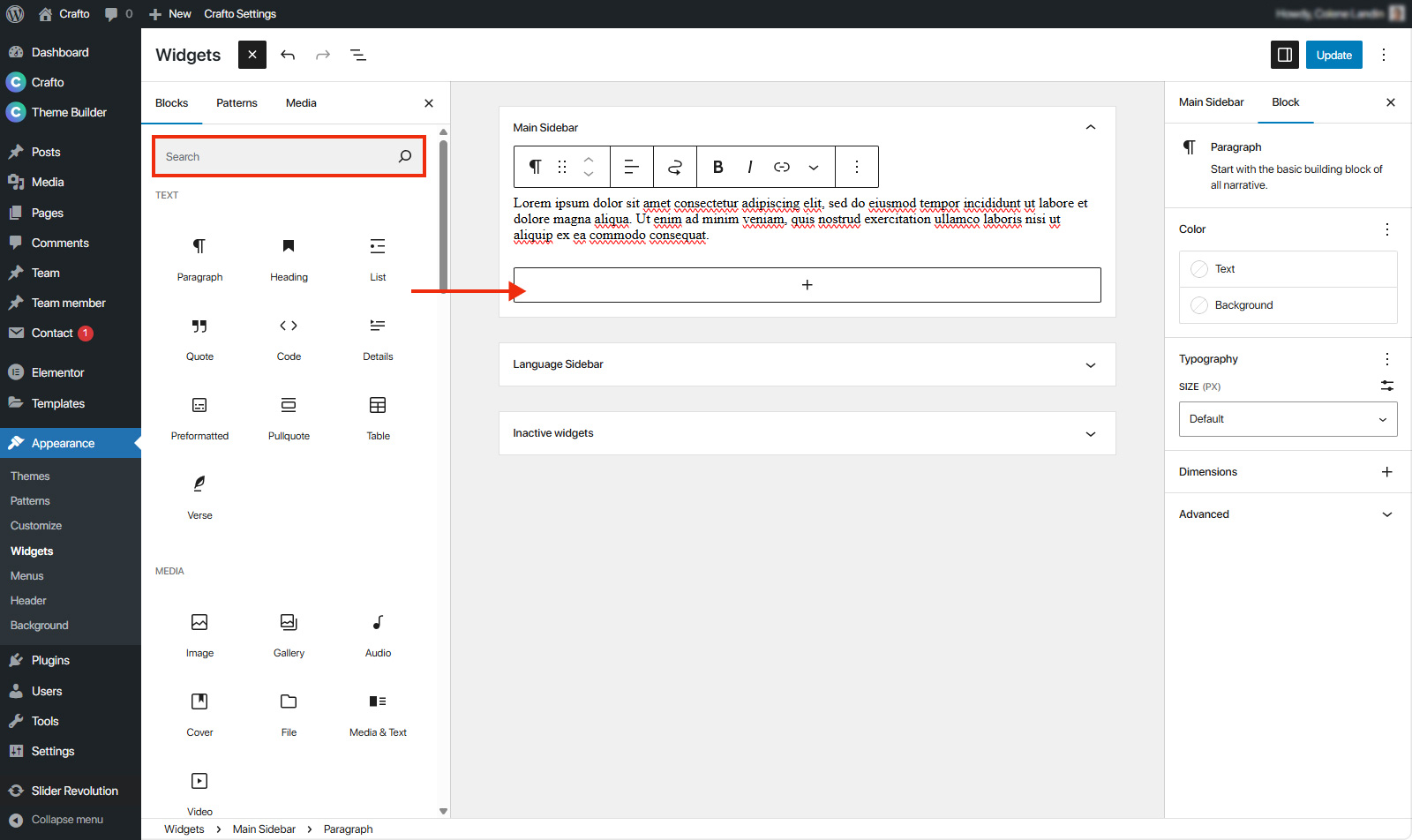Insert a Code block
The width and height of the screenshot is (1412, 840).
(289, 339)
